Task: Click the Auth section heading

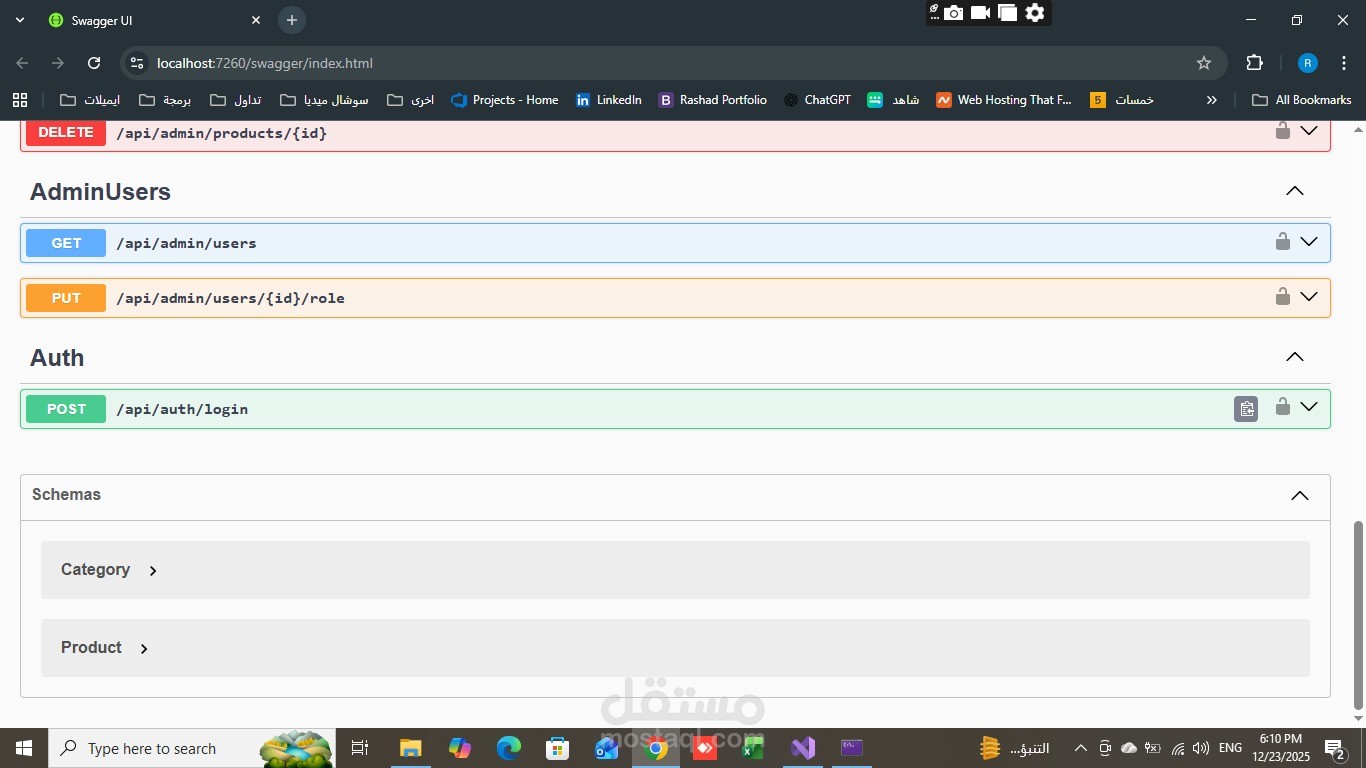Action: [57, 358]
